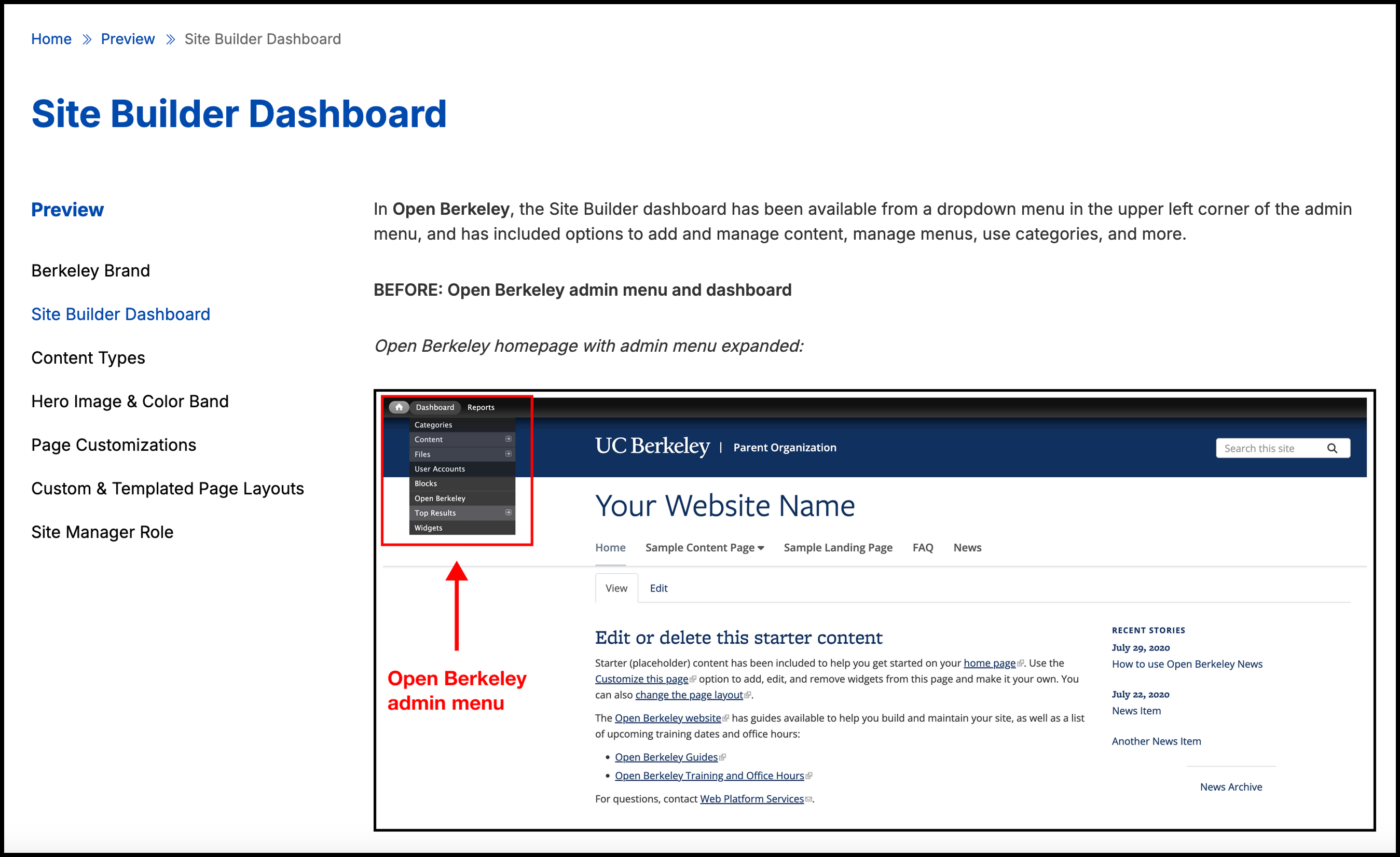Choose Open Berkeley in admin dropdown
1400x857 pixels.
(x=462, y=498)
